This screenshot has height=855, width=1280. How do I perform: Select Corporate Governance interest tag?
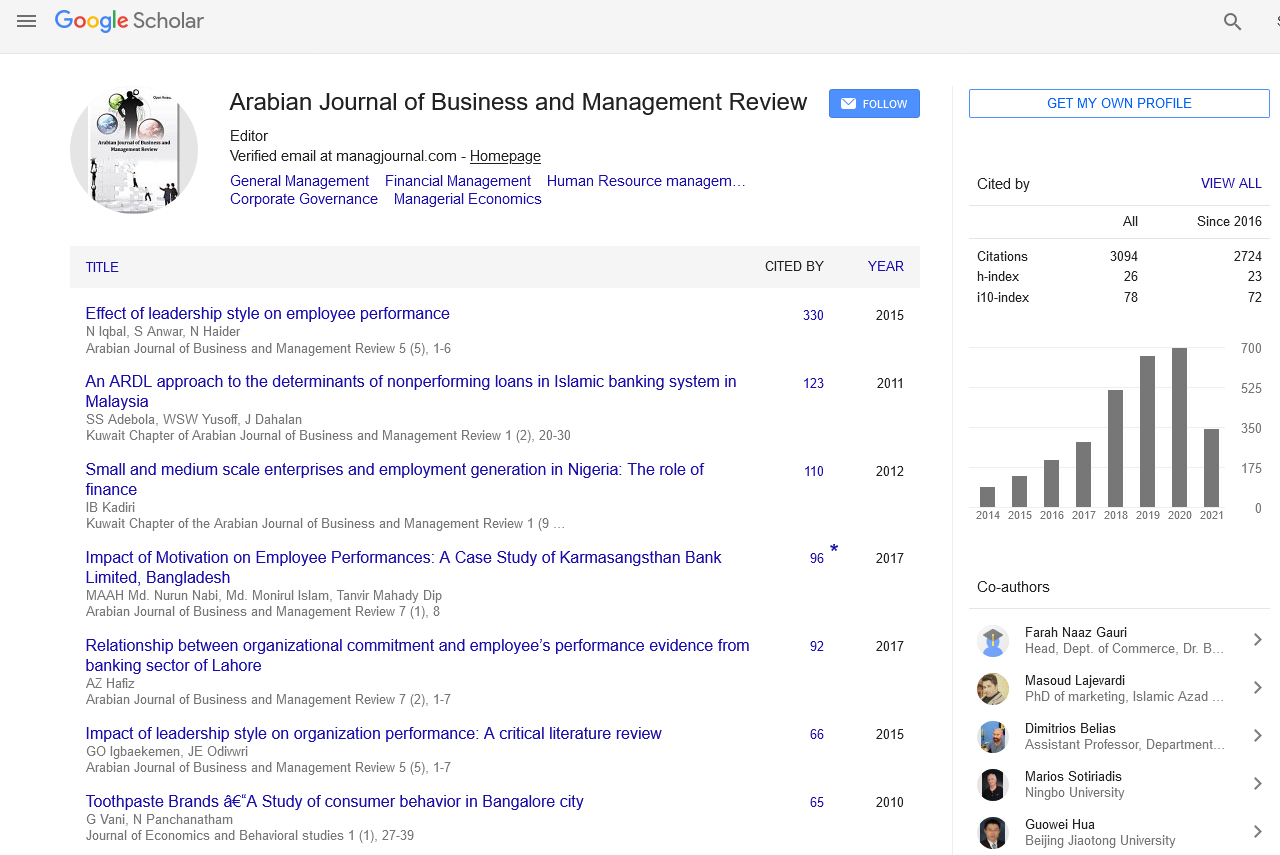coord(304,199)
